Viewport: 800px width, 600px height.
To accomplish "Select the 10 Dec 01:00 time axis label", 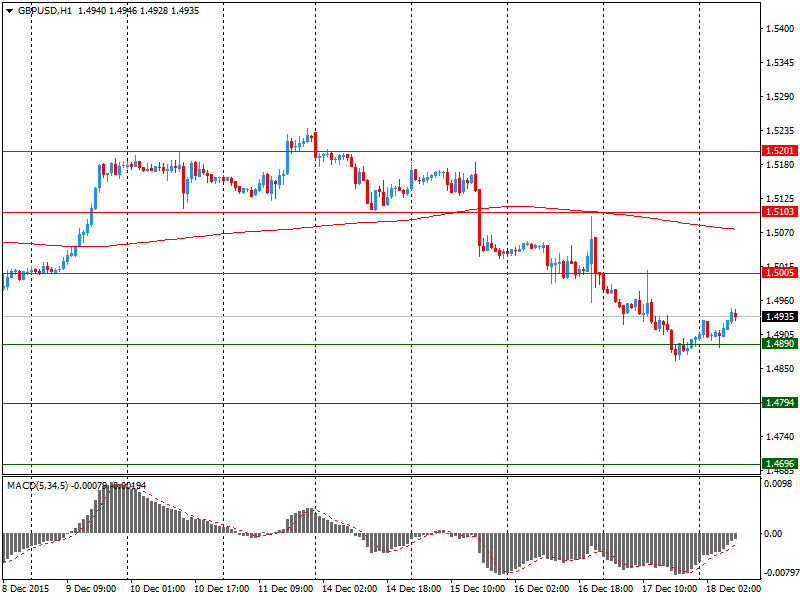I will point(158,589).
